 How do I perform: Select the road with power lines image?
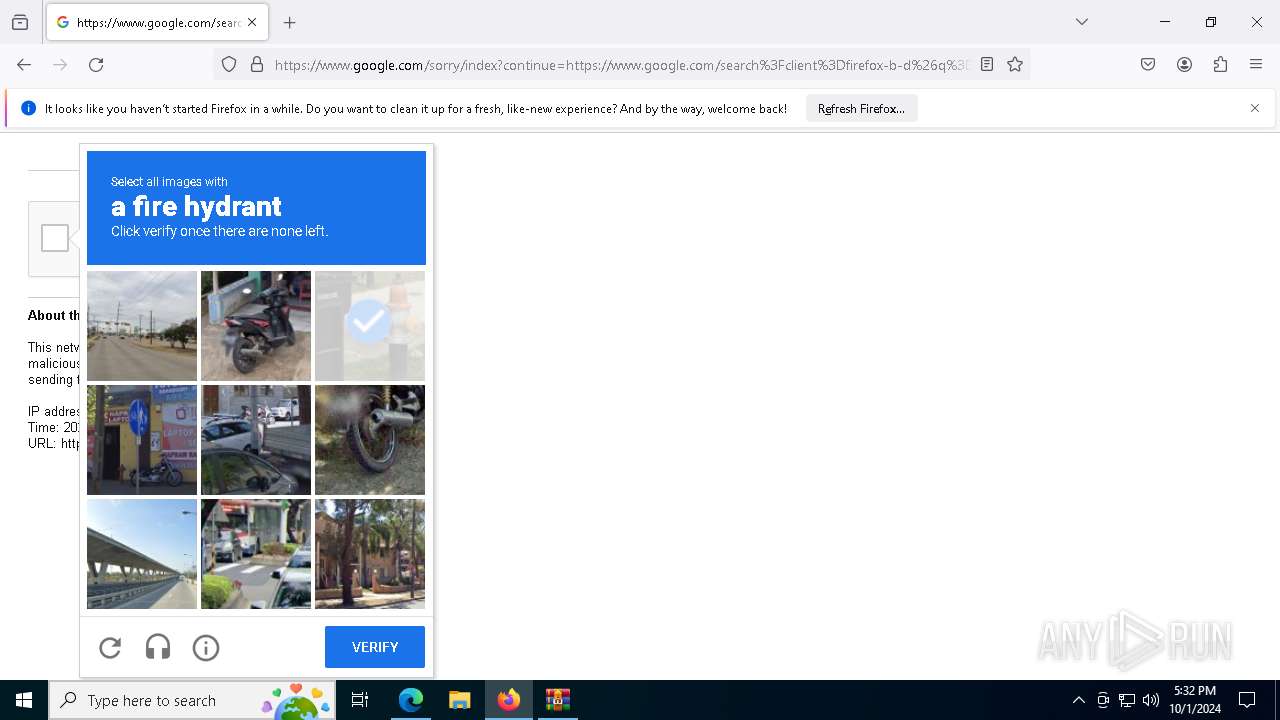(142, 326)
